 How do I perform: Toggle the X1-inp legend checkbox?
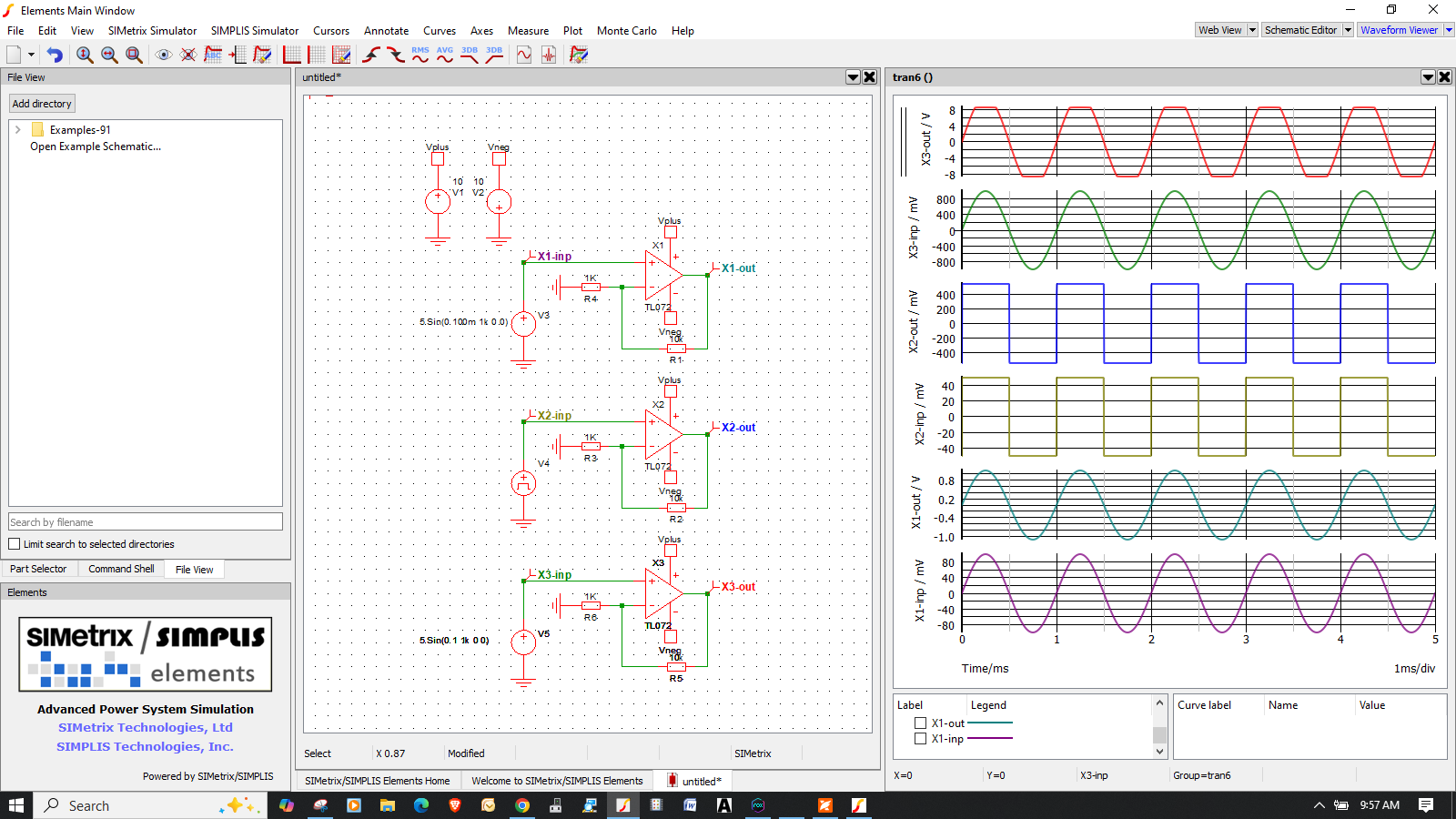coord(920,739)
